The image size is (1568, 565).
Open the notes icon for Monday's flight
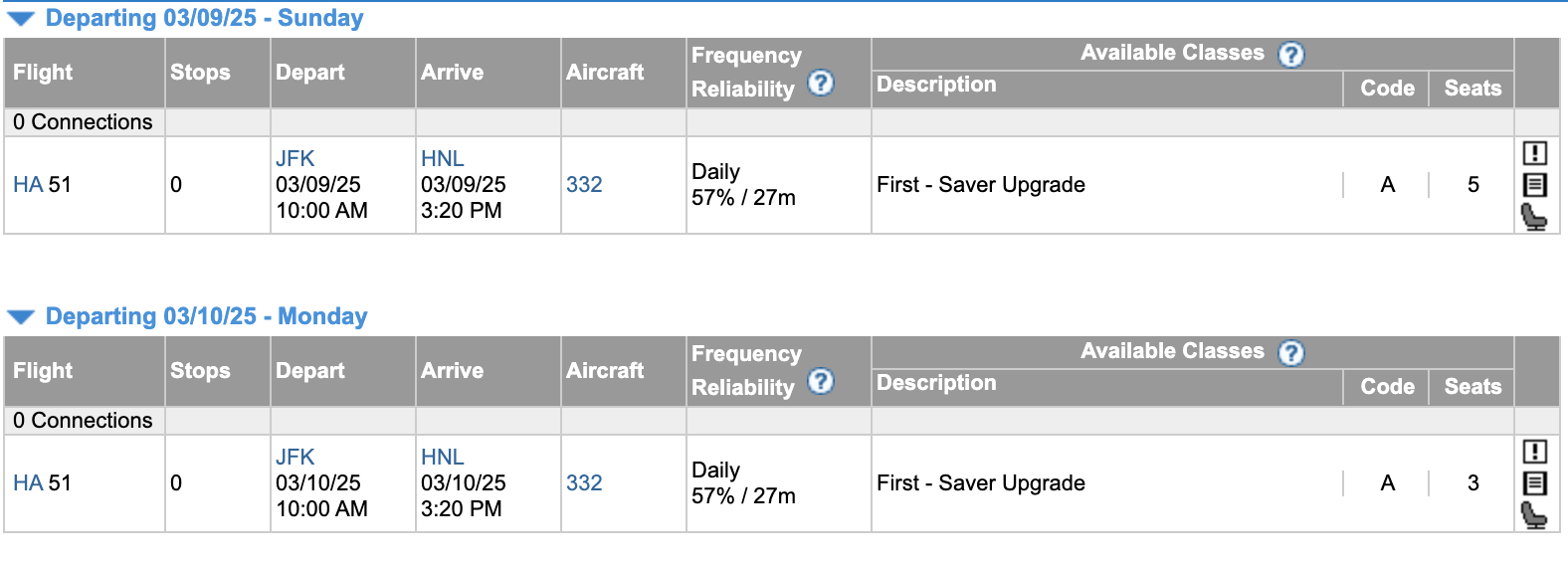pyautogui.click(x=1535, y=483)
